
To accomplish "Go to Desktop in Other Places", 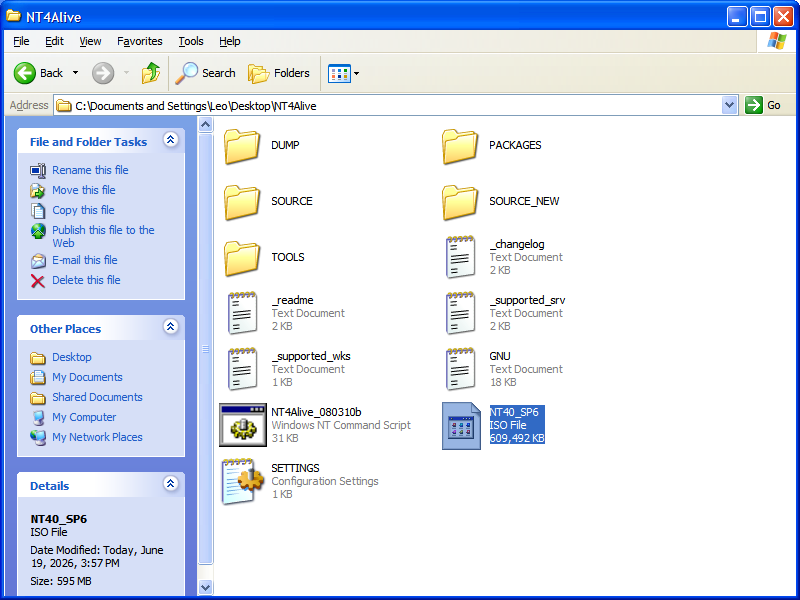I will click(71, 357).
